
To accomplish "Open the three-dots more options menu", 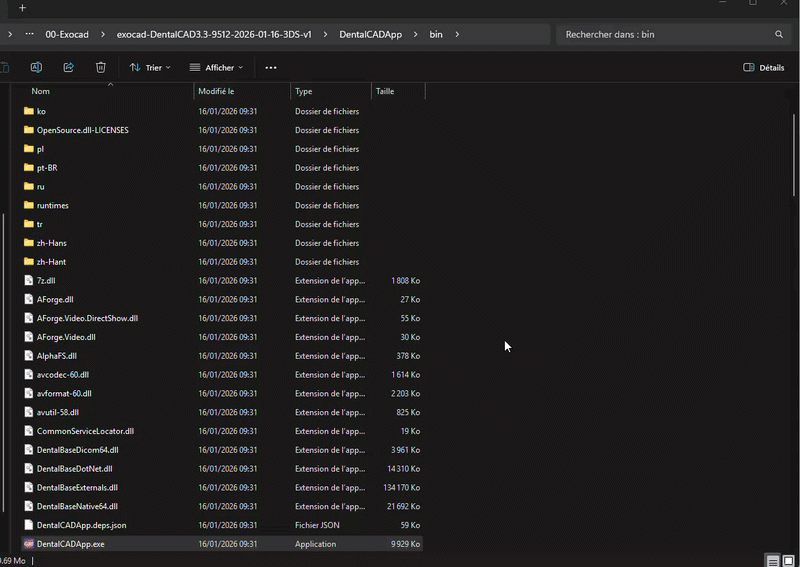I will pyautogui.click(x=271, y=67).
